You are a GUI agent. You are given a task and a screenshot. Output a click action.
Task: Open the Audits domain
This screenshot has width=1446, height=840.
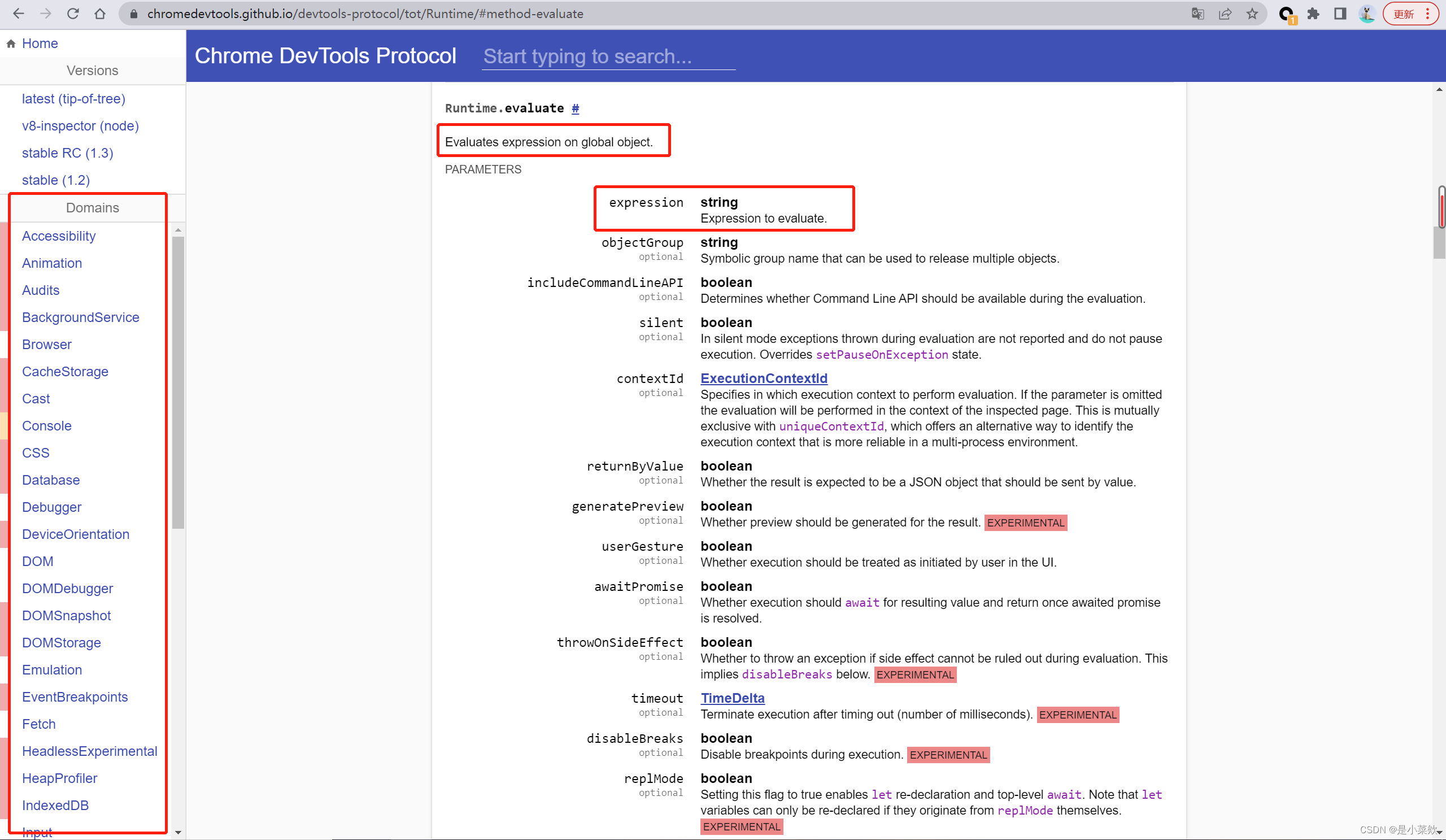(40, 290)
